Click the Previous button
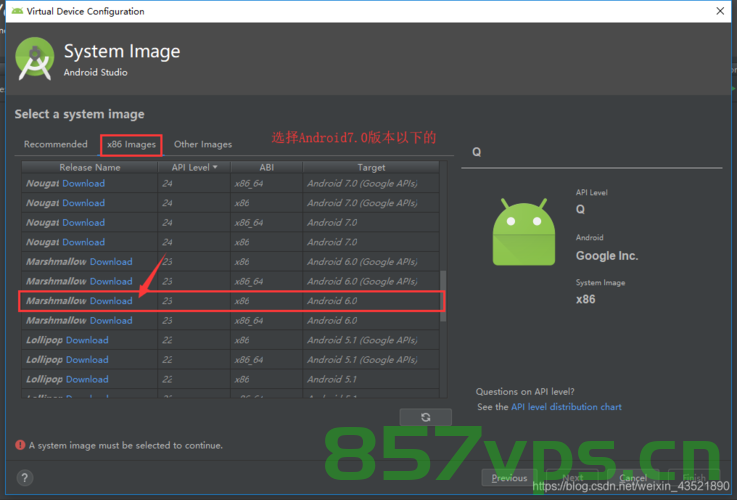The height and width of the screenshot is (500, 737). coord(510,478)
